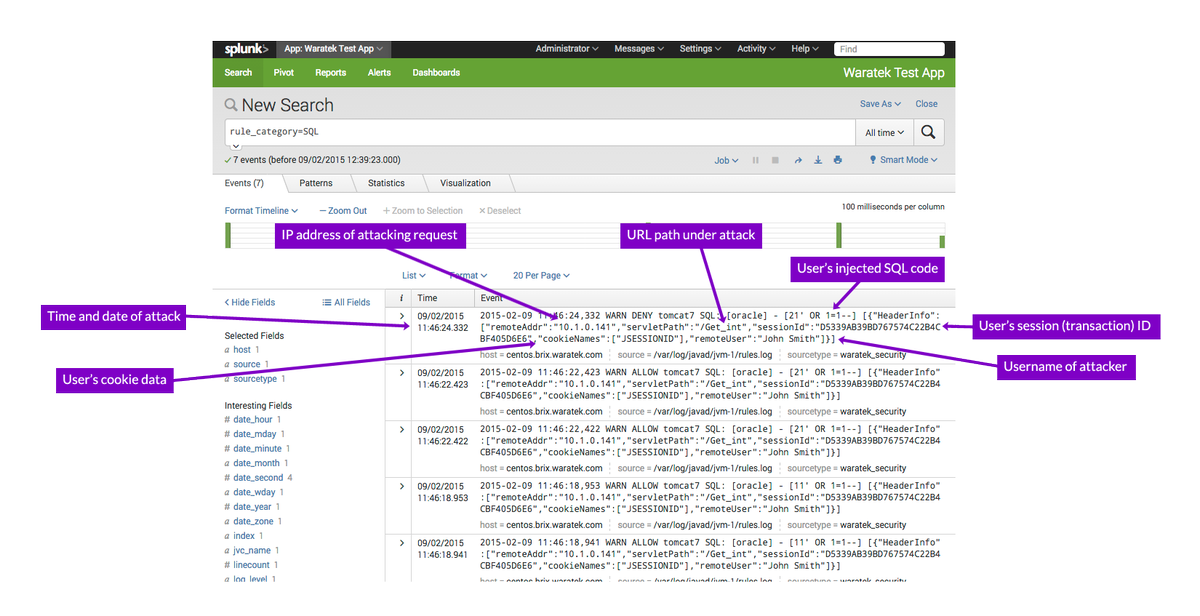This screenshot has height=616, width=1200.
Task: Pause the search job
Action: click(756, 160)
